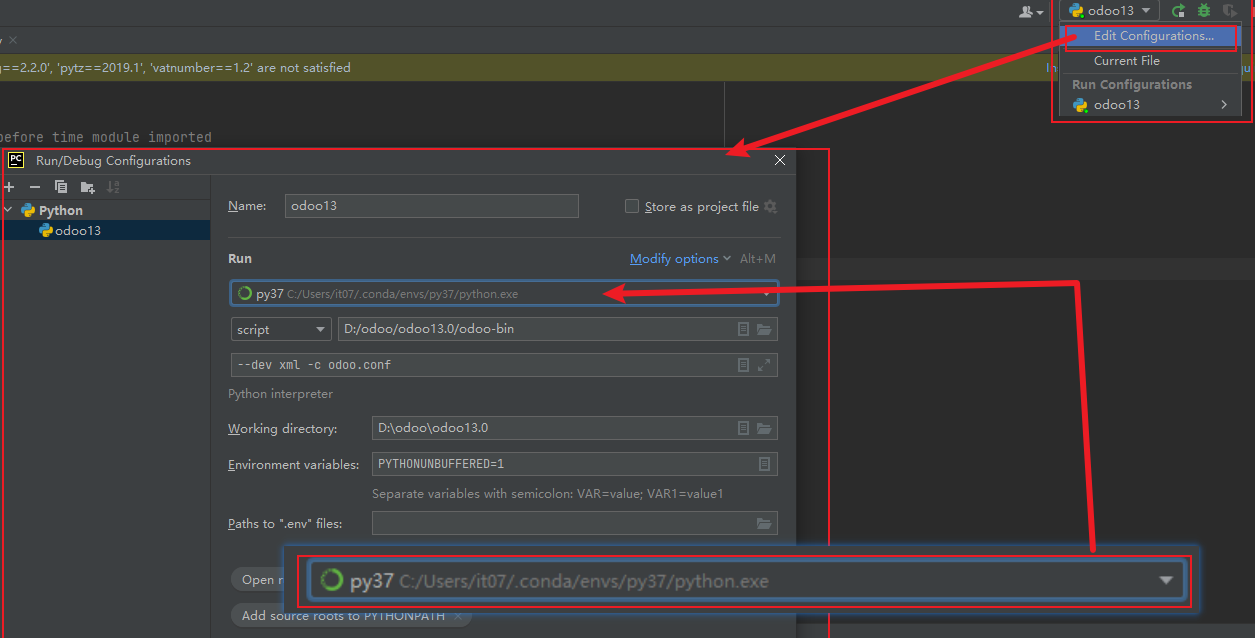Open the script type dropdown
This screenshot has width=1255, height=638.
[x=280, y=329]
